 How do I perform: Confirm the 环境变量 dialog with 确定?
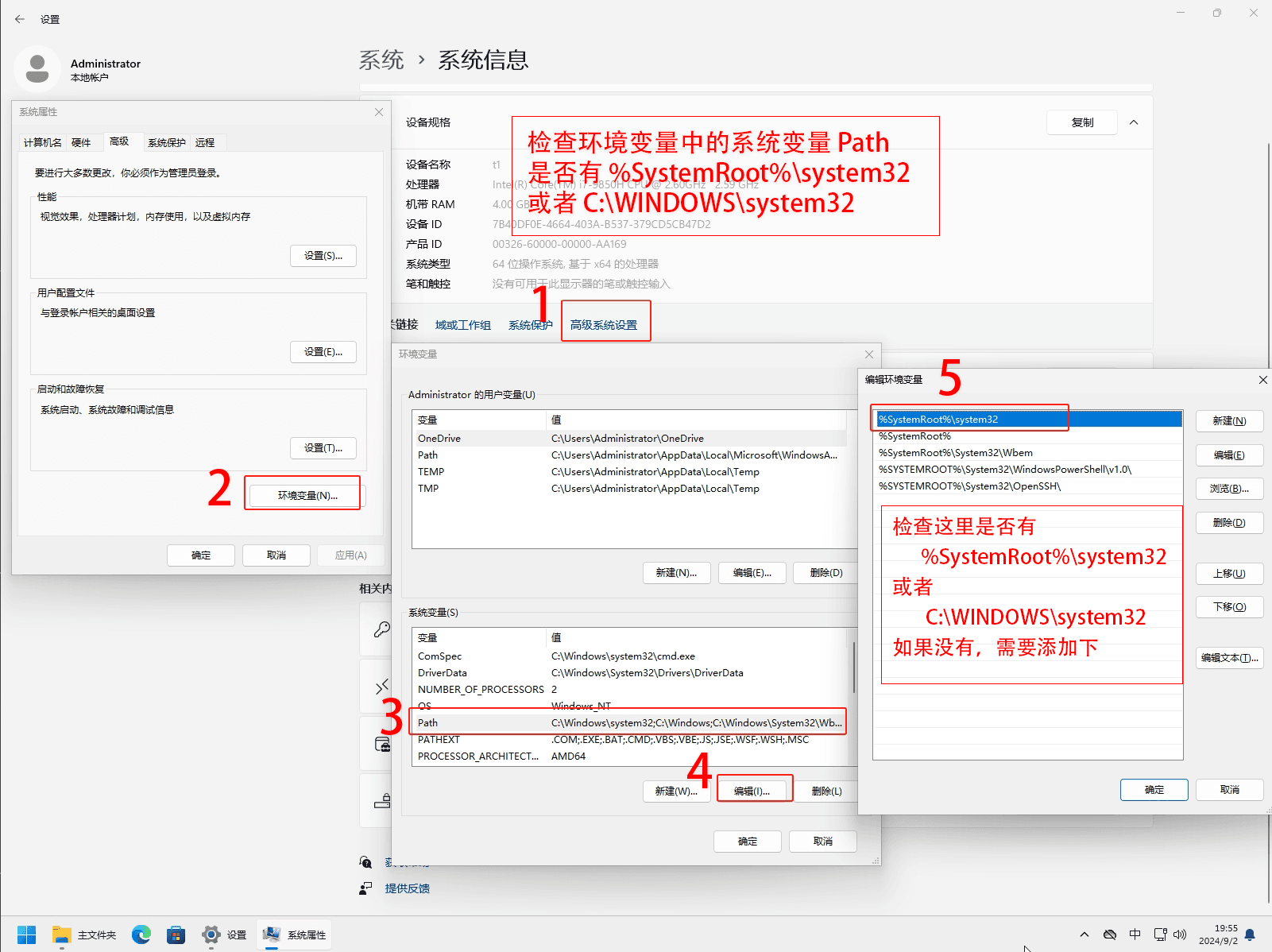click(x=748, y=842)
